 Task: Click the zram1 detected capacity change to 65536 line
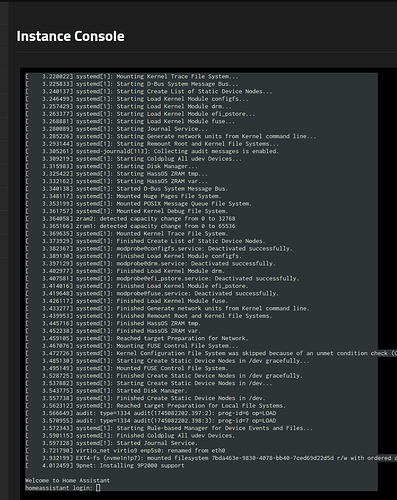coord(130,226)
